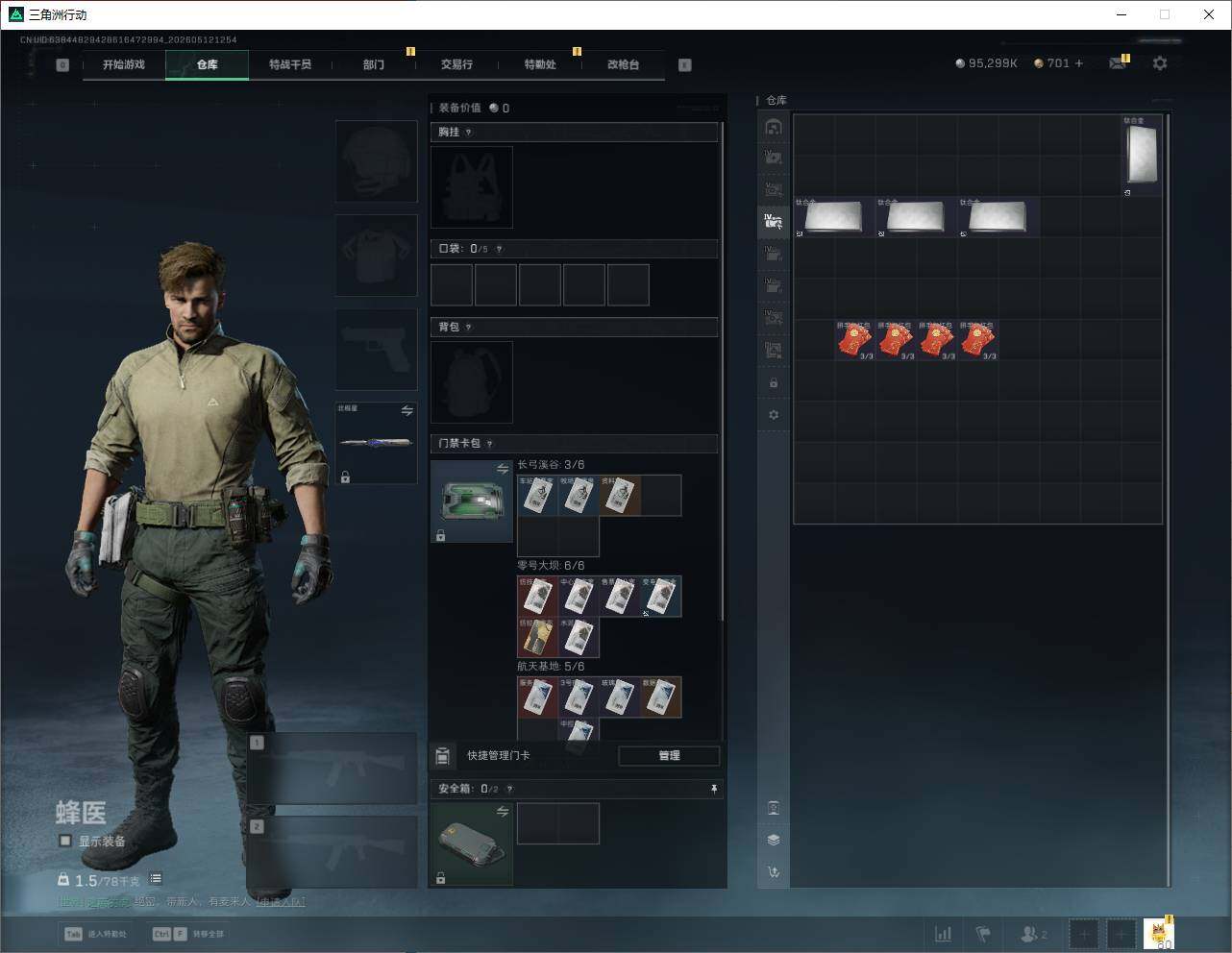Click the 管理 button for keycards
The image size is (1232, 953).
tap(669, 756)
